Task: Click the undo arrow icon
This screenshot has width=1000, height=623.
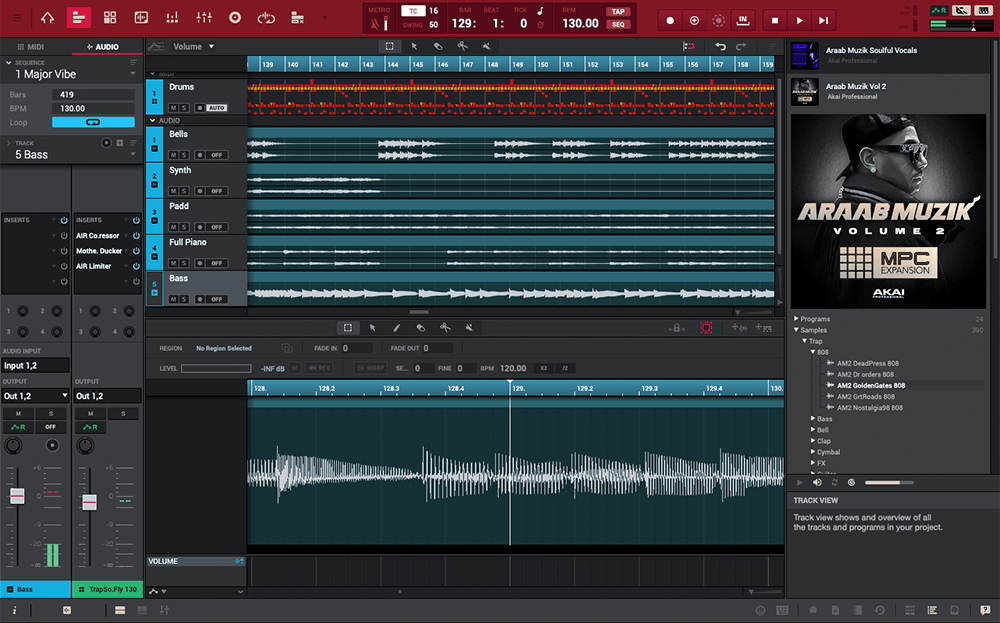Action: tap(720, 46)
